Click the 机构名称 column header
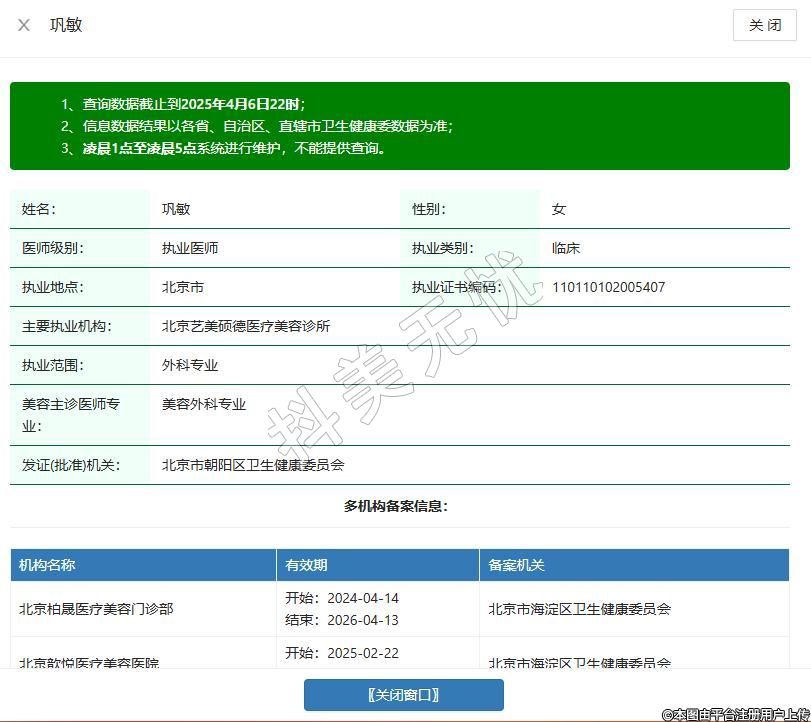The image size is (811, 722). click(x=47, y=565)
